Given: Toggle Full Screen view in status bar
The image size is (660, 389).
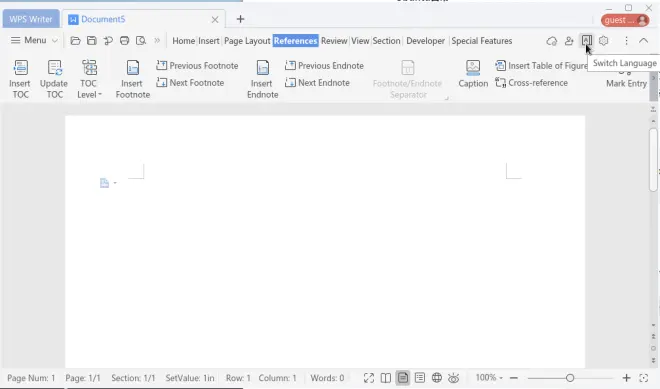Looking at the screenshot, I should [369, 378].
